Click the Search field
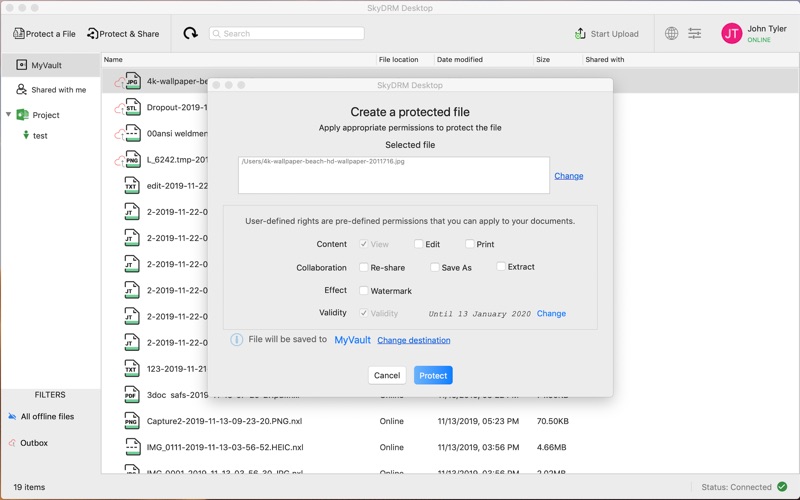 coord(287,34)
